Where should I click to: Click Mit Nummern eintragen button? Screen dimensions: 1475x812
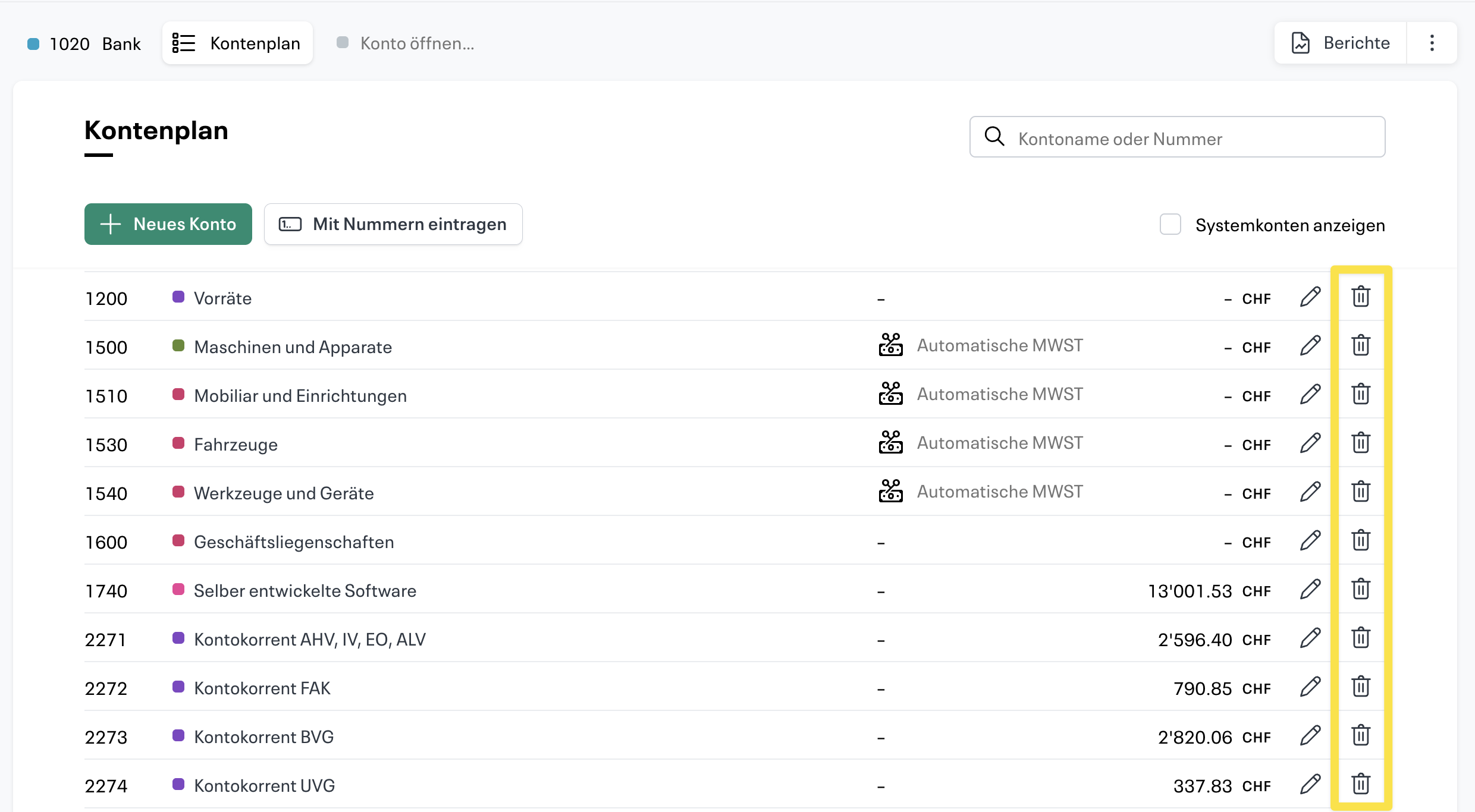(x=393, y=224)
